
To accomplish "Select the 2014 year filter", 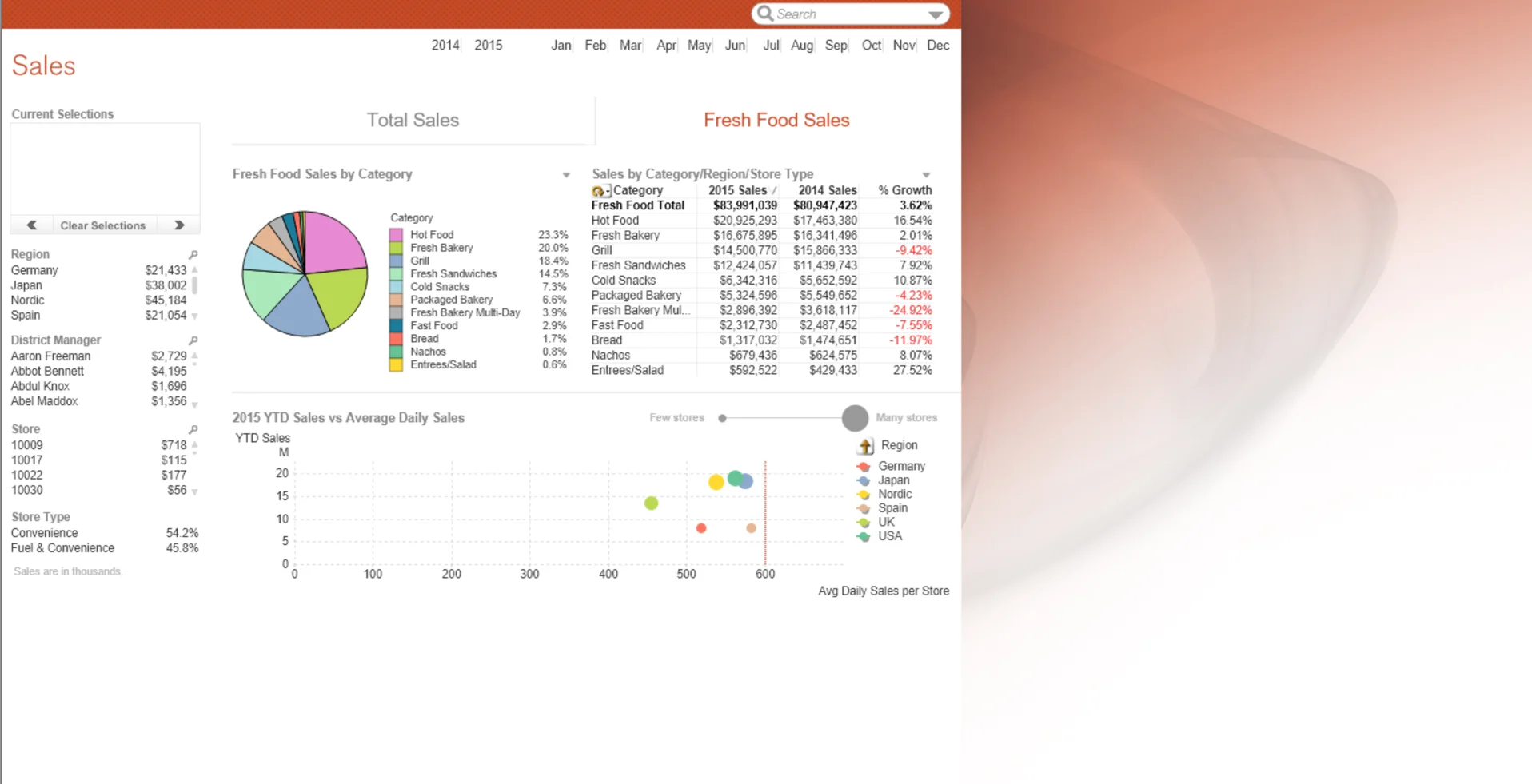I will pos(445,45).
